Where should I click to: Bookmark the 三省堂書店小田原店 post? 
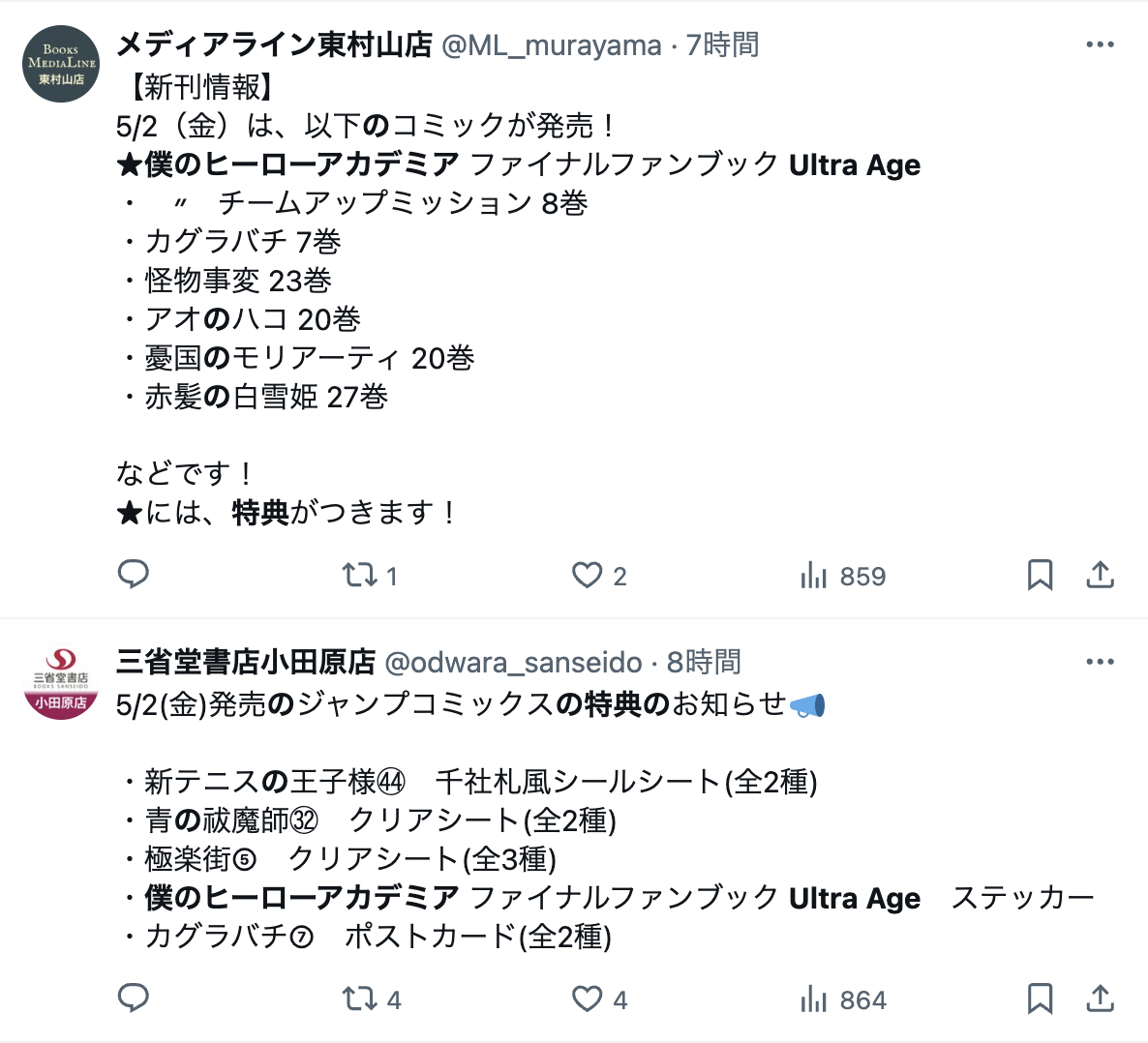1040,999
